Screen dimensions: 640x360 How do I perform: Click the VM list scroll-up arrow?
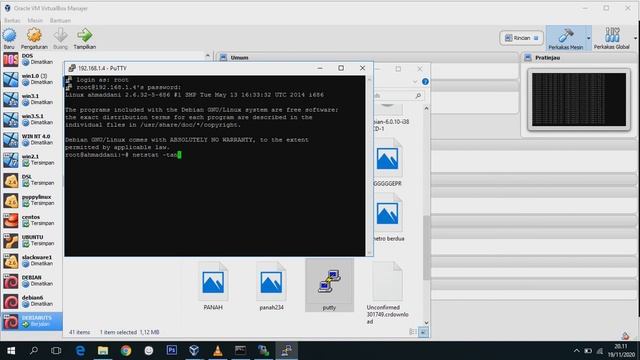pos(207,56)
